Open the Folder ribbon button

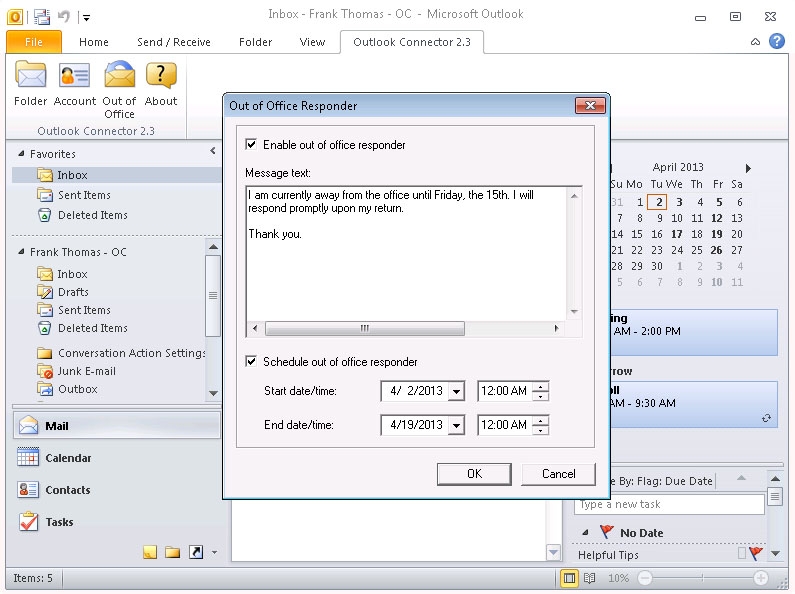tap(30, 84)
